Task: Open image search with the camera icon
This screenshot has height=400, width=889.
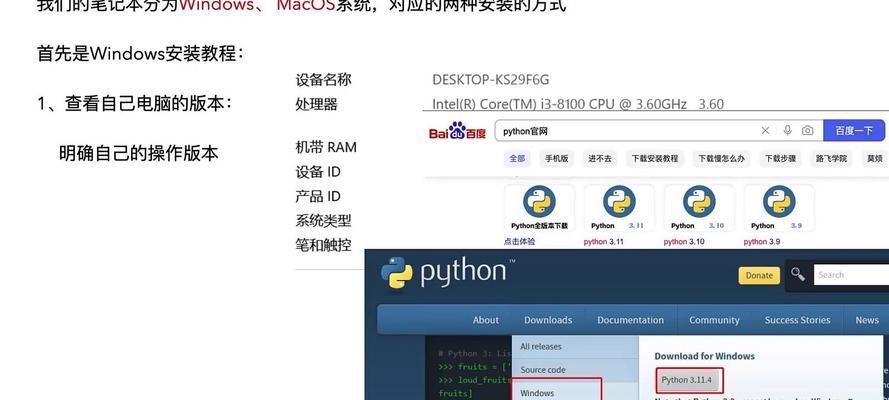Action: click(807, 131)
